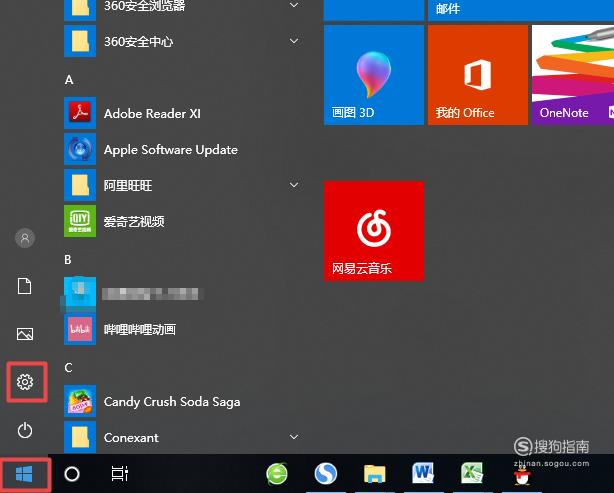Click the 哔哩哔哩动画 label
The image size is (614, 493).
140,330
